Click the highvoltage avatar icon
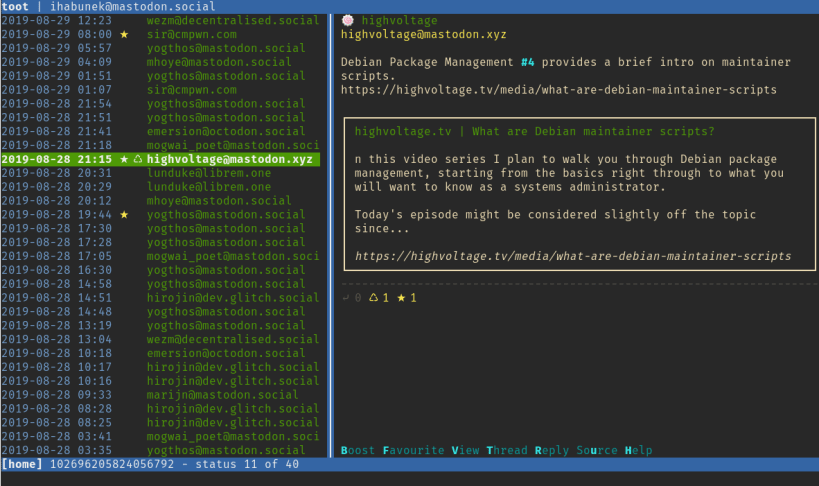 coord(347,20)
